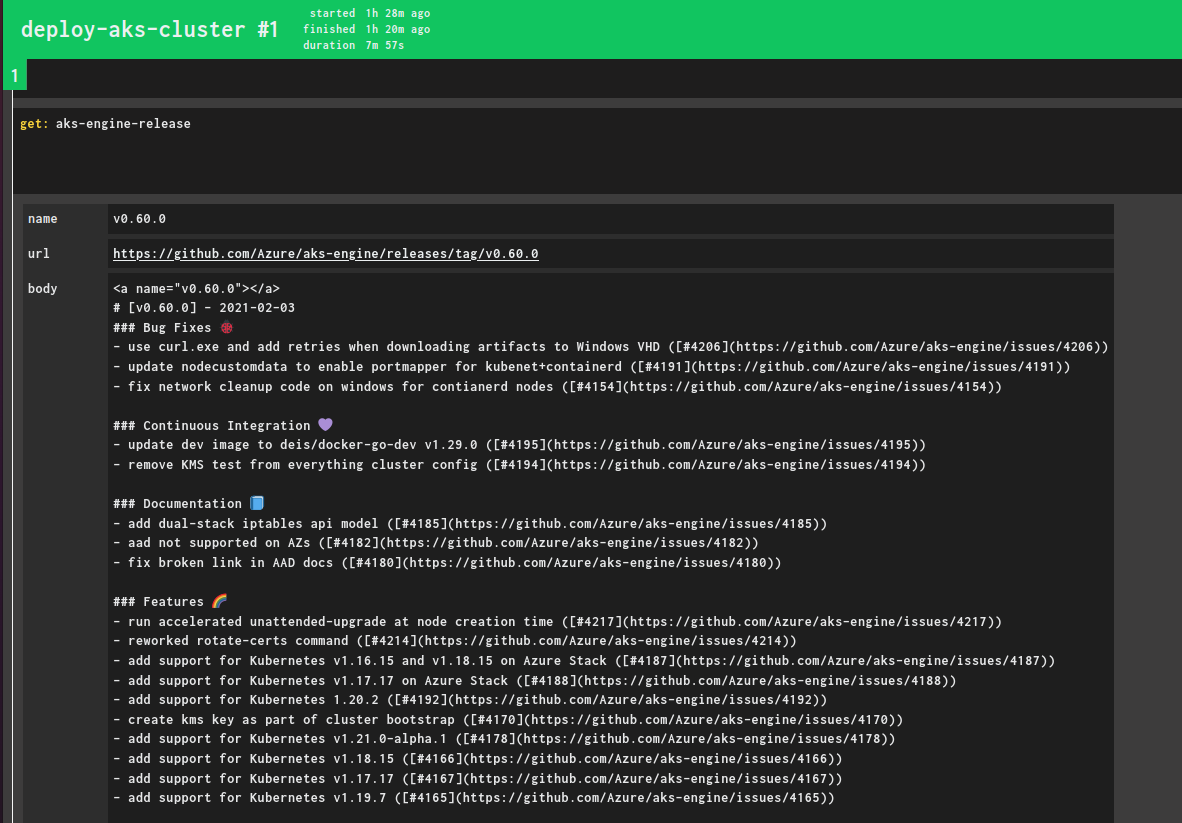Click the 'duration 7m 57s' value
Image resolution: width=1182 pixels, height=823 pixels.
pos(354,45)
